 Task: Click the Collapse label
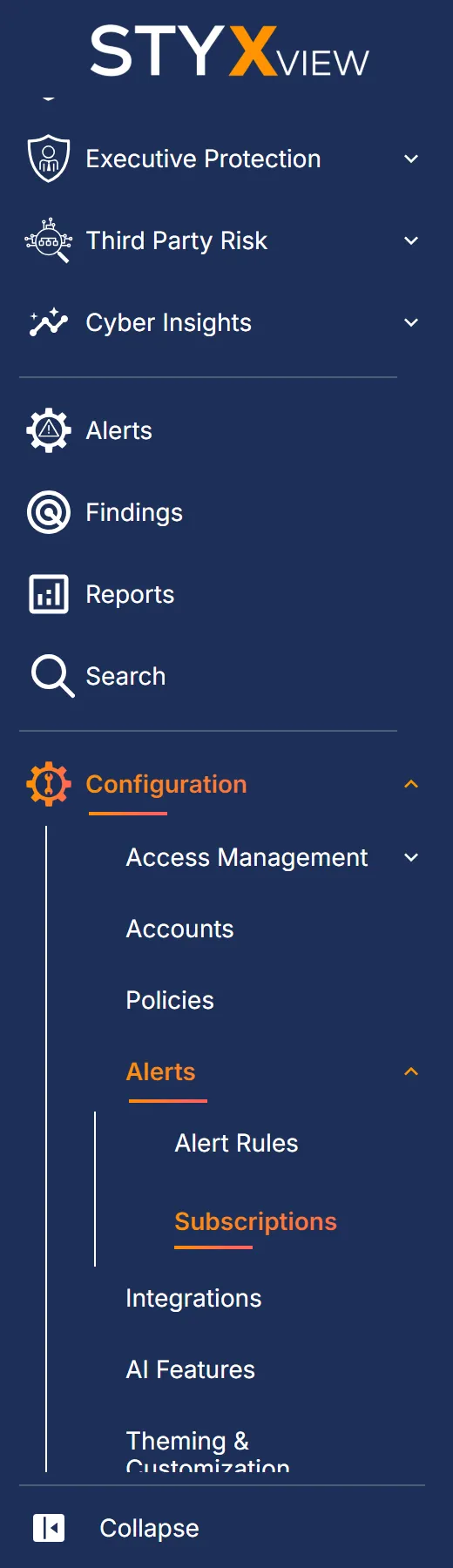click(149, 1528)
